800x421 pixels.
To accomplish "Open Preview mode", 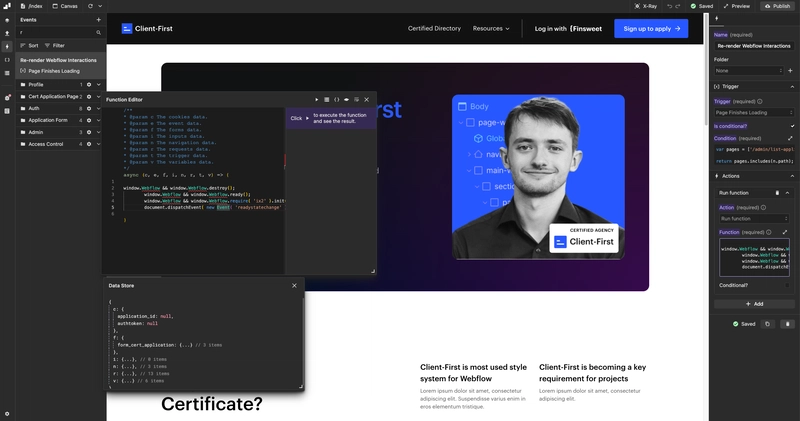I will (737, 6).
